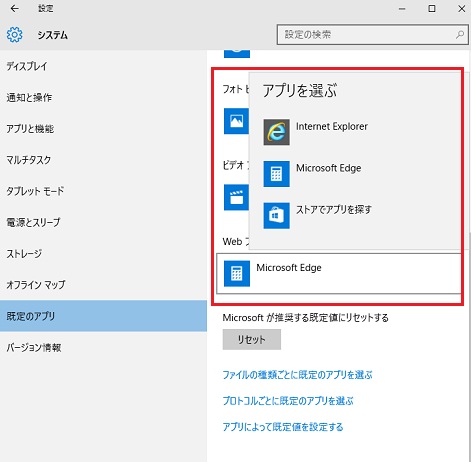Screen dimensions: 471x462
Task: Choose Microsoft Edge from app list
Action: pyautogui.click(x=355, y=174)
